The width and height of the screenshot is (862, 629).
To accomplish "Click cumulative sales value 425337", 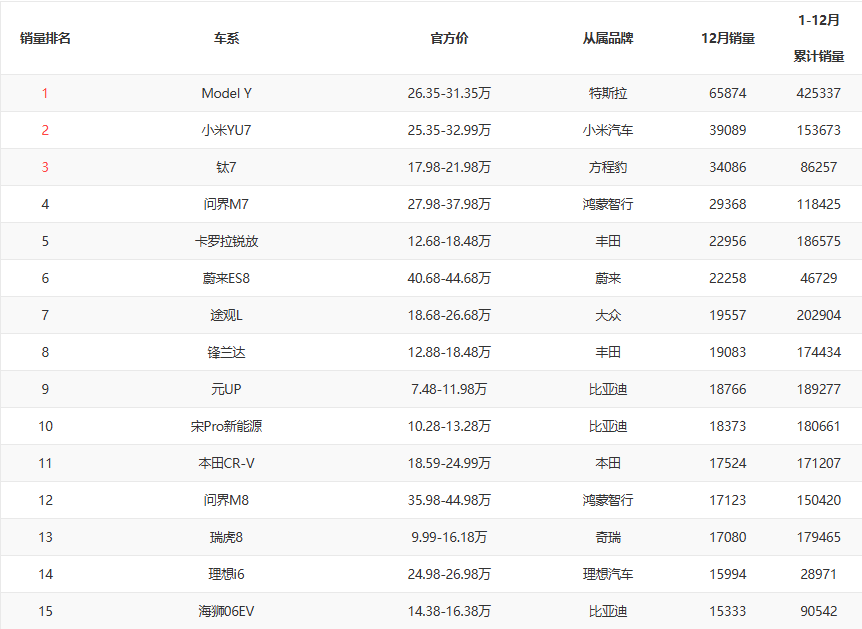I will click(819, 93).
